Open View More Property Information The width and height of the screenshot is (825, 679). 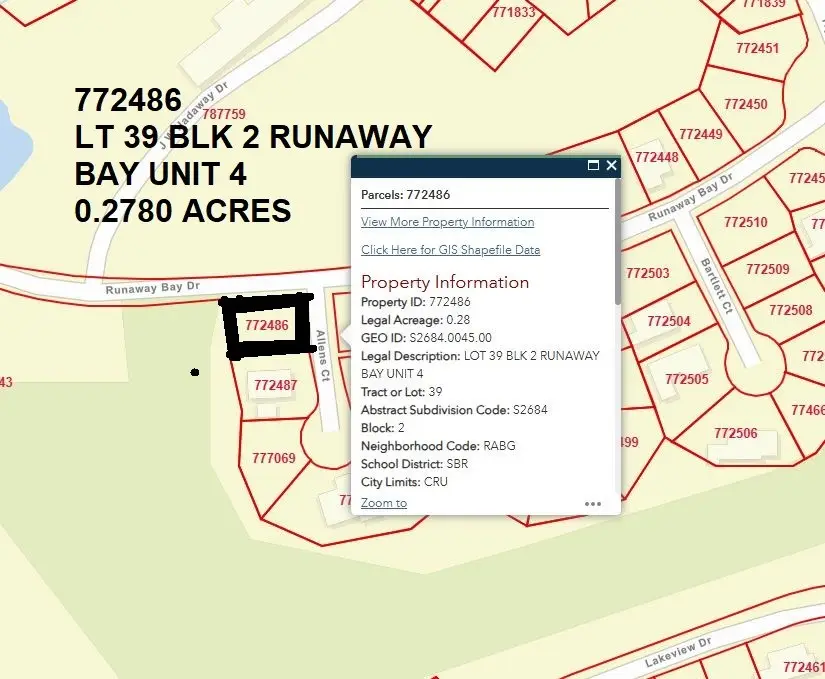(x=447, y=222)
